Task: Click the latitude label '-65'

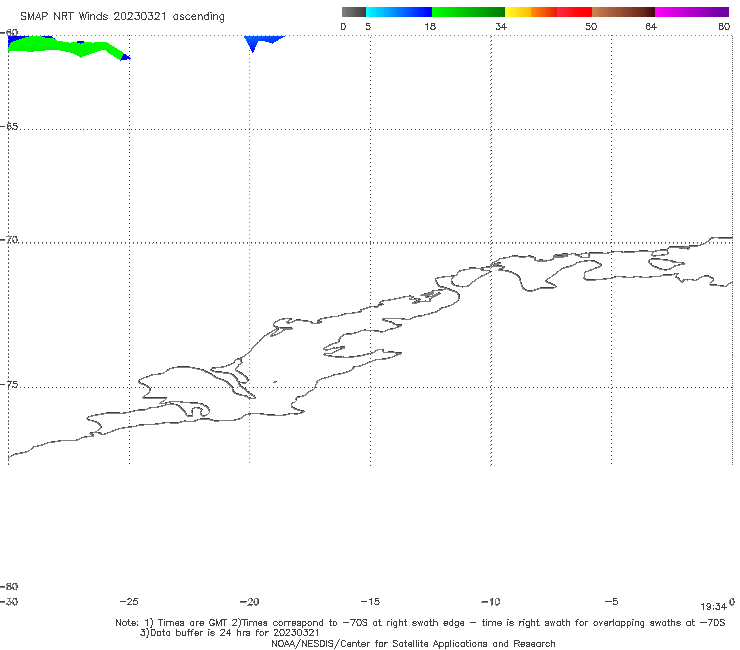Action: click(x=9, y=127)
